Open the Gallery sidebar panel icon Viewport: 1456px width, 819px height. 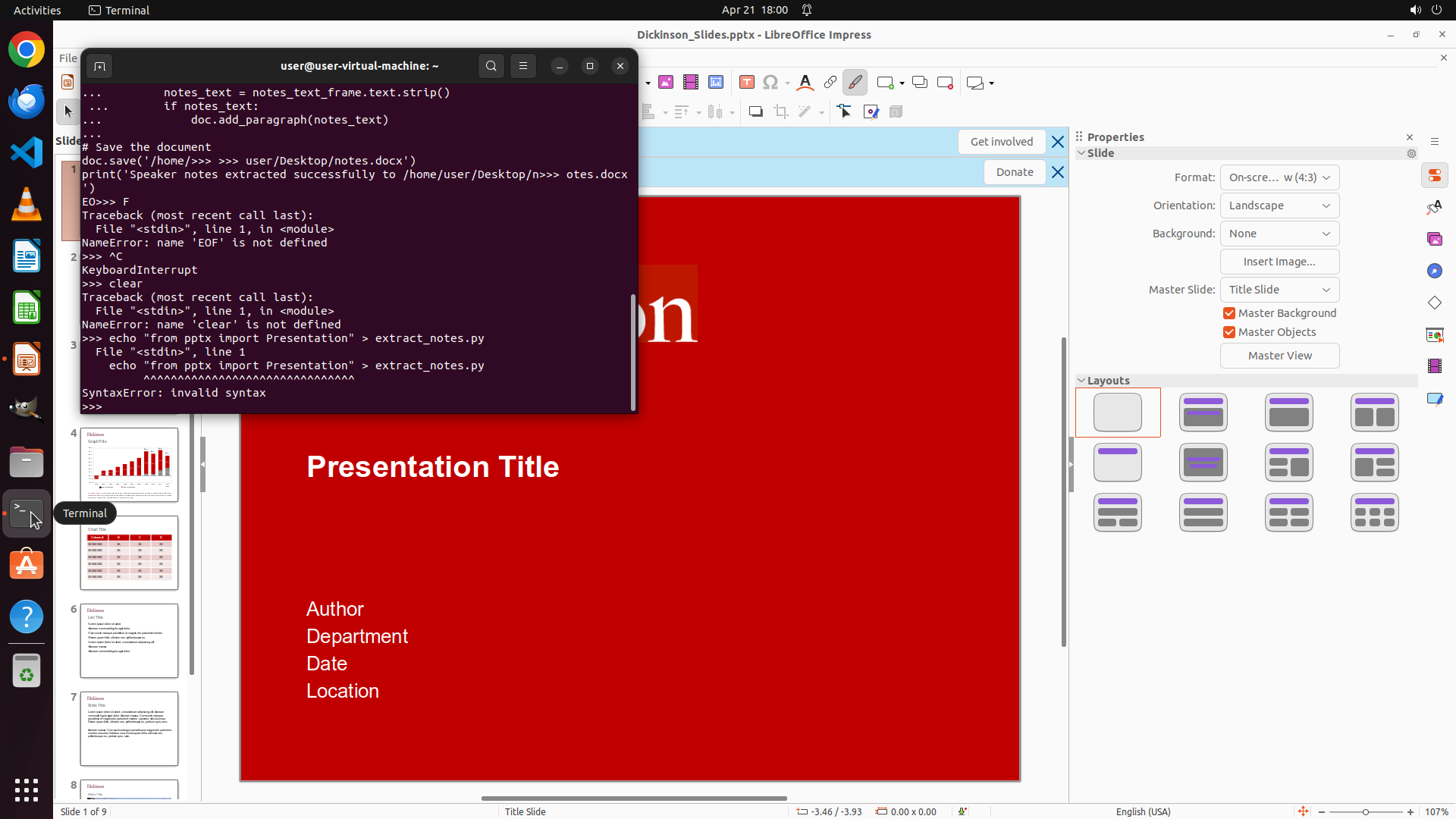(1435, 240)
